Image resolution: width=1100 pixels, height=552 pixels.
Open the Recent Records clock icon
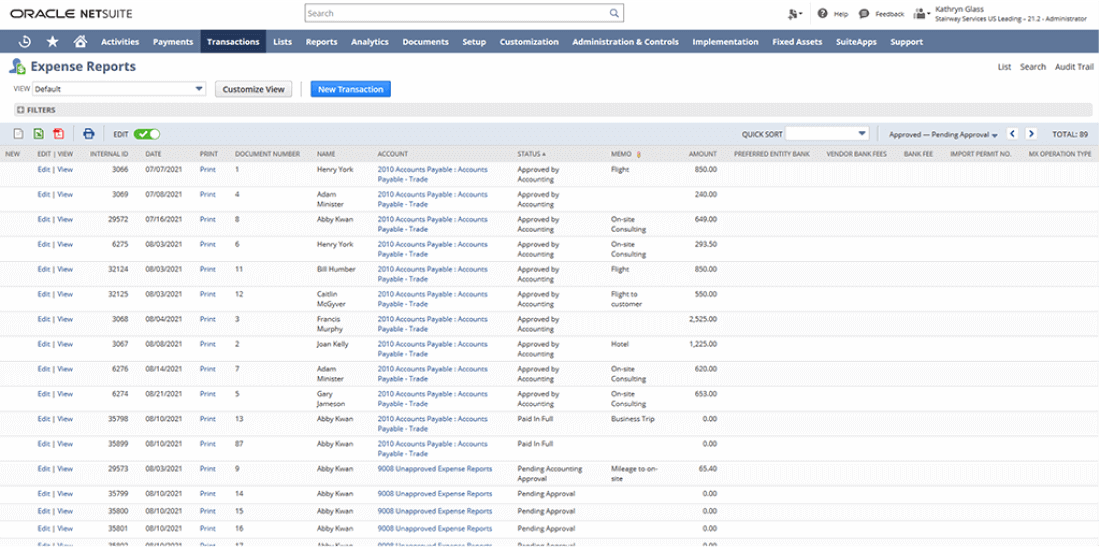(25, 42)
